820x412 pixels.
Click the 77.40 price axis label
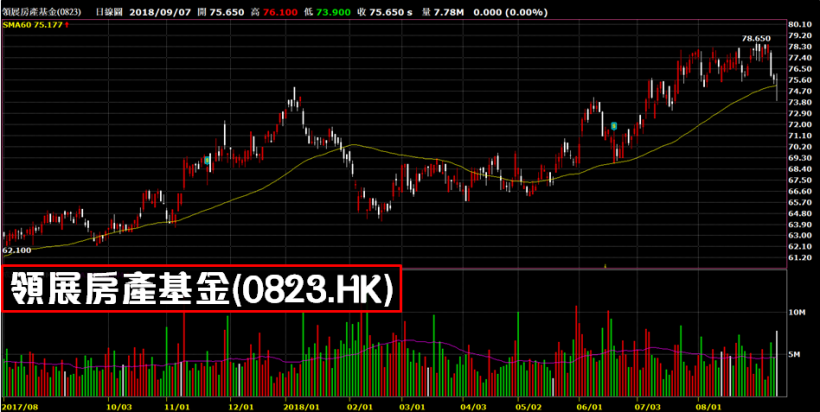[x=800, y=58]
